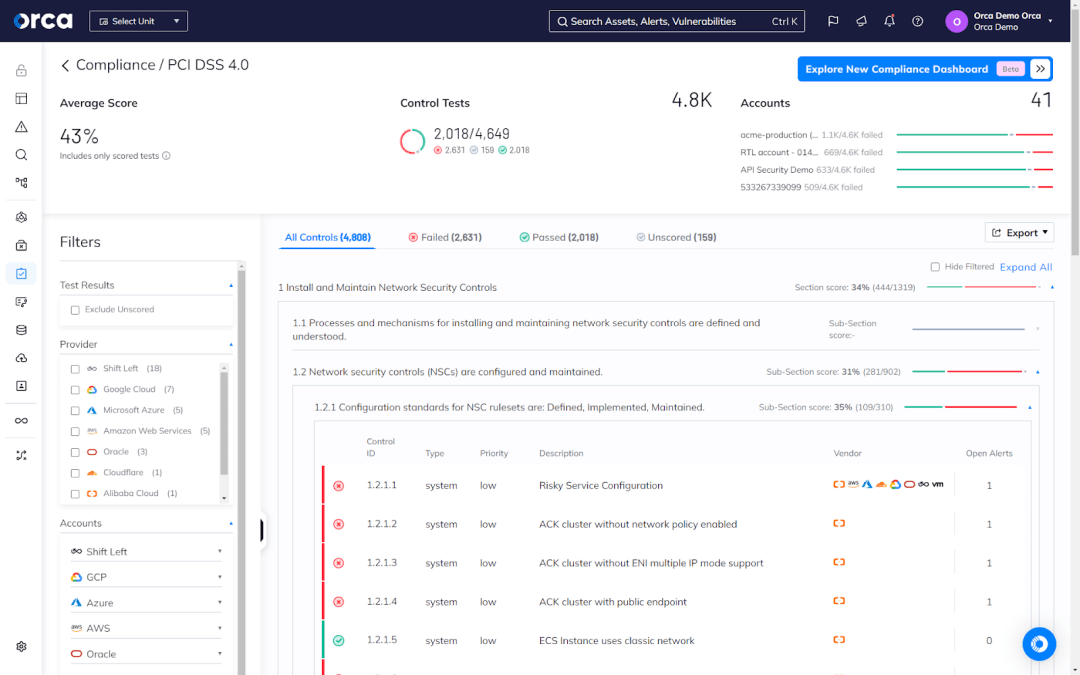Viewport: 1080px width, 675px height.
Task: Switch to All Controls tab
Action: [327, 237]
